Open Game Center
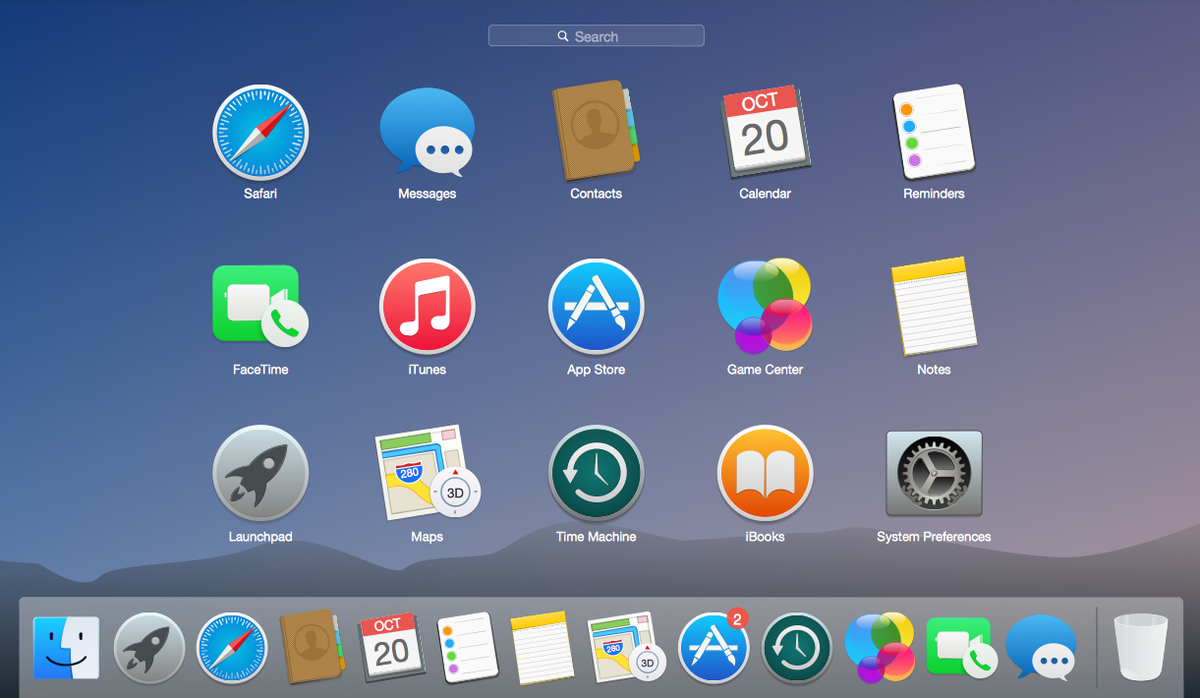1200x698 pixels. tap(765, 307)
